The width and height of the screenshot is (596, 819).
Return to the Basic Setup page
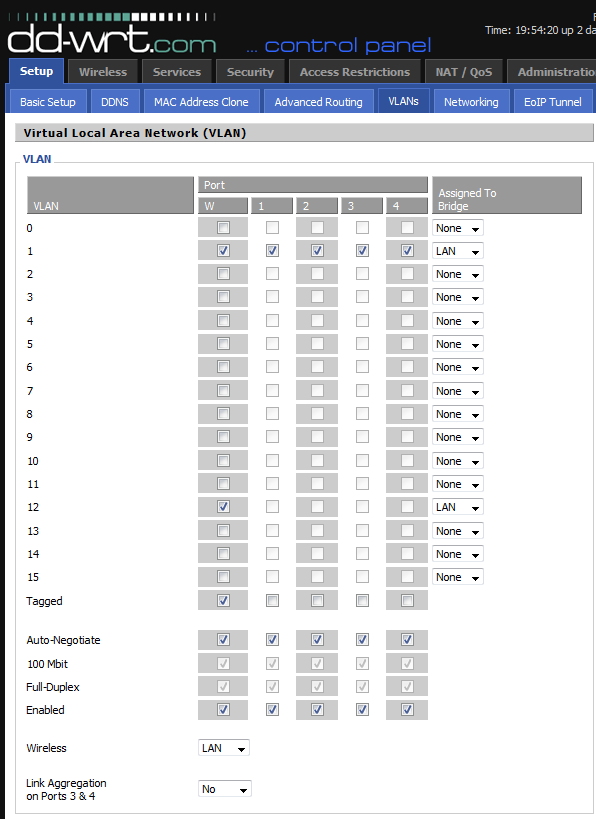tap(46, 100)
